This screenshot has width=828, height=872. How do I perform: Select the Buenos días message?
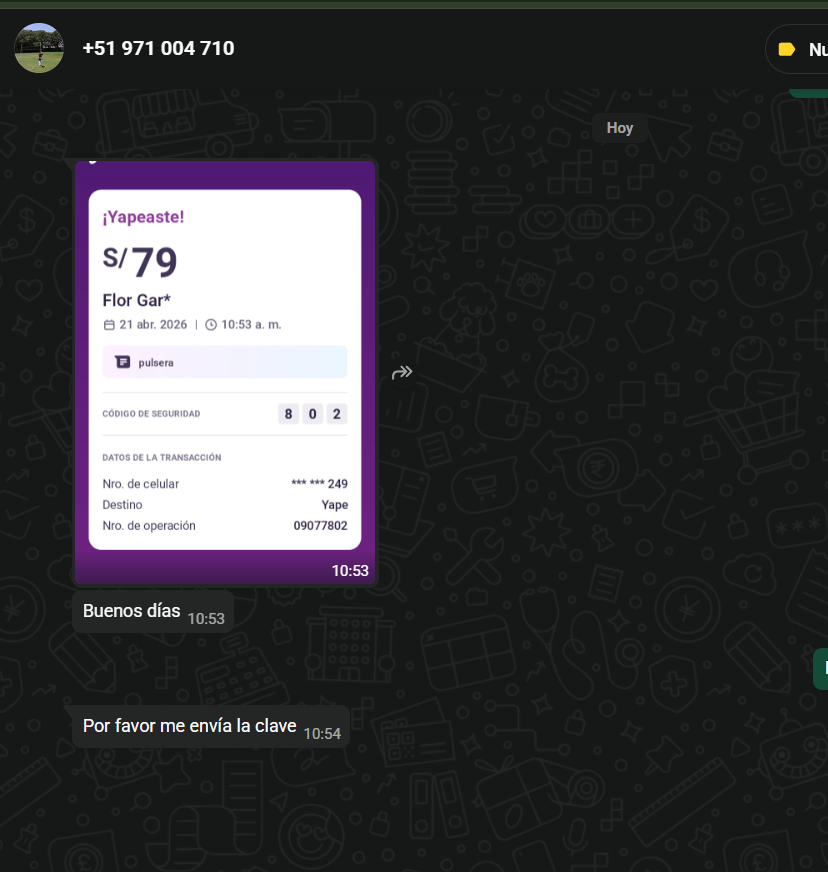(x=153, y=611)
